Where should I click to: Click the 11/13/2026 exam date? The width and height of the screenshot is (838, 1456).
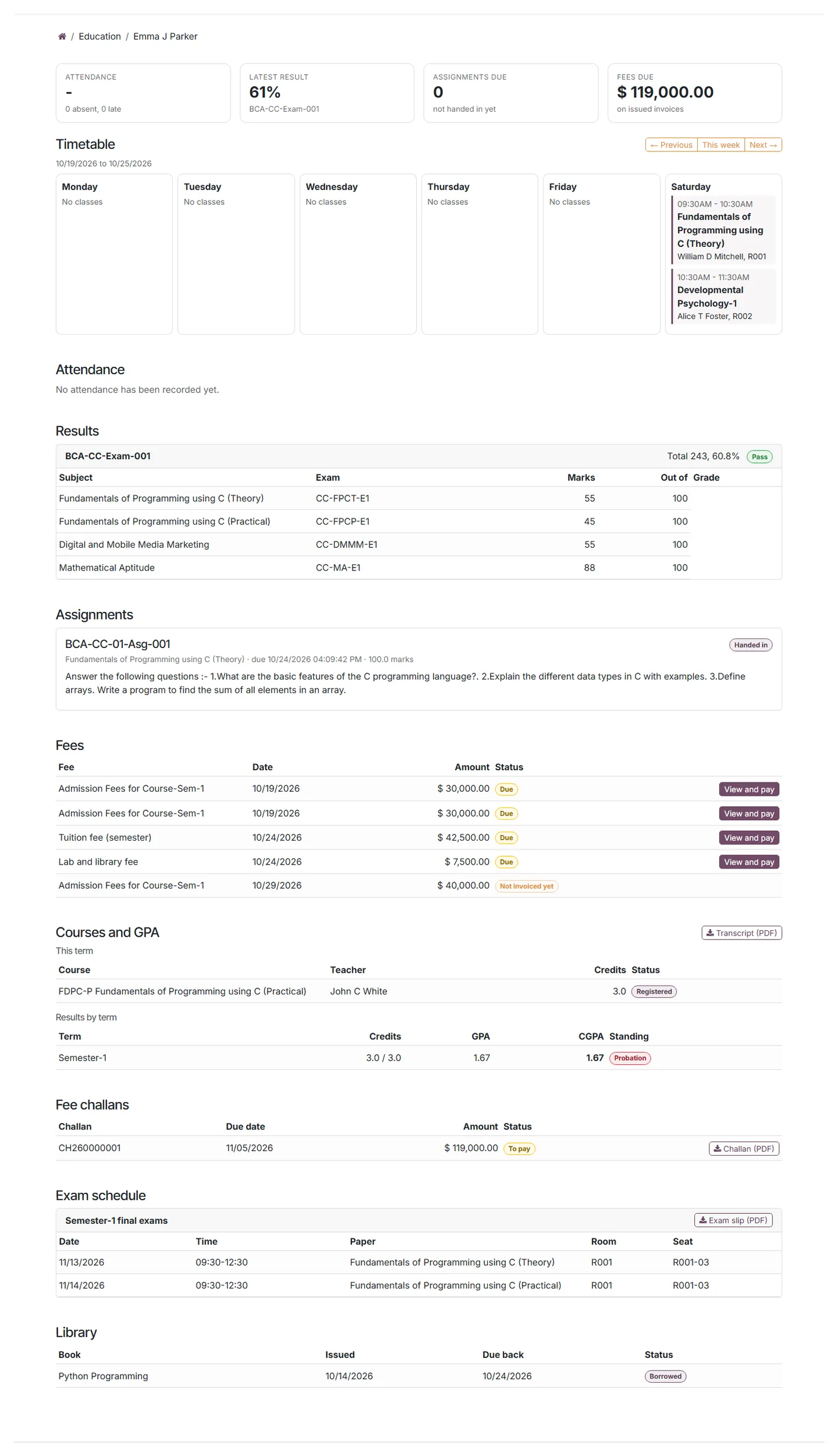coord(81,1263)
